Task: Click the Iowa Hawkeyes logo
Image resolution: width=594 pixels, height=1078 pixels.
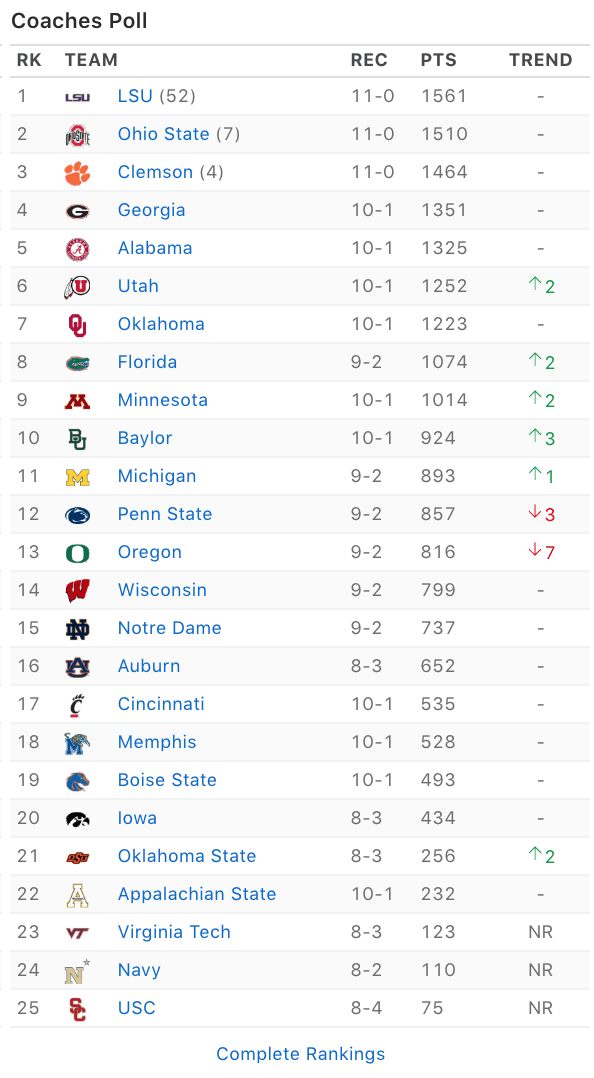Action: point(78,819)
